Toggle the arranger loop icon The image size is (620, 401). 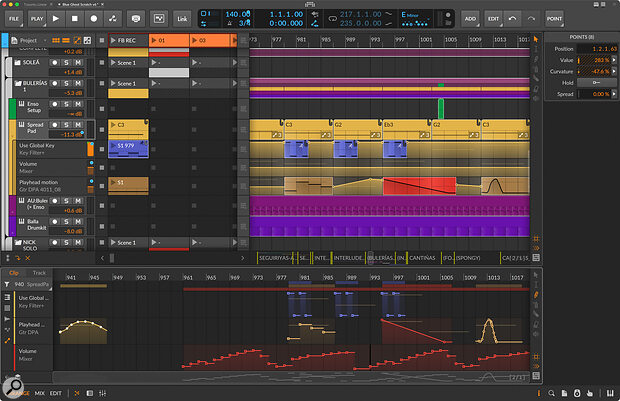tap(333, 19)
